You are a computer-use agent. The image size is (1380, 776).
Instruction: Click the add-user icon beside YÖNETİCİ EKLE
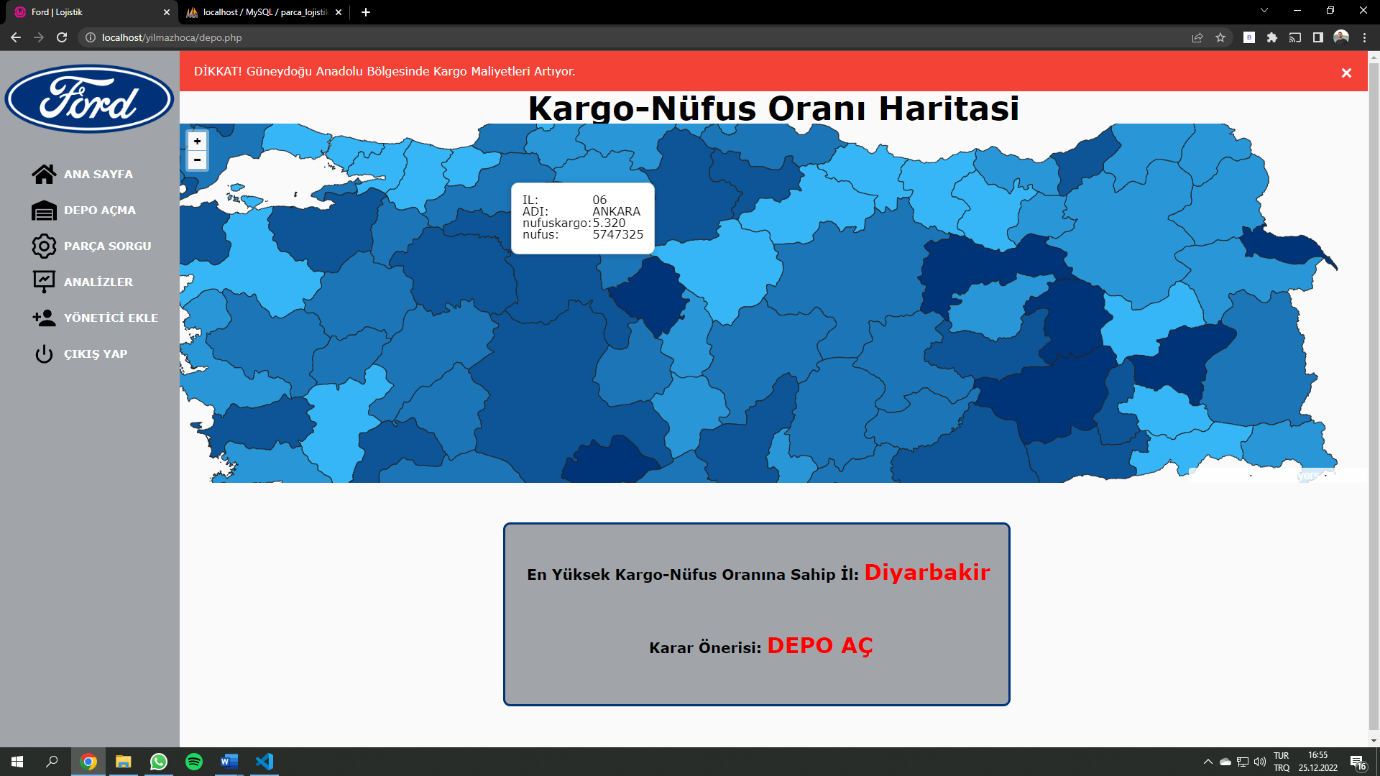[x=44, y=318]
